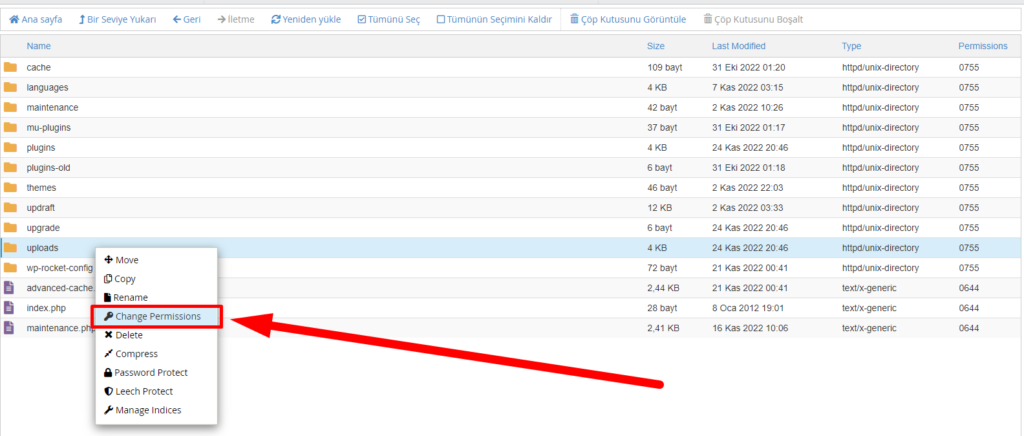Choose Rename from the context menu
The width and height of the screenshot is (1024, 436).
(x=130, y=297)
